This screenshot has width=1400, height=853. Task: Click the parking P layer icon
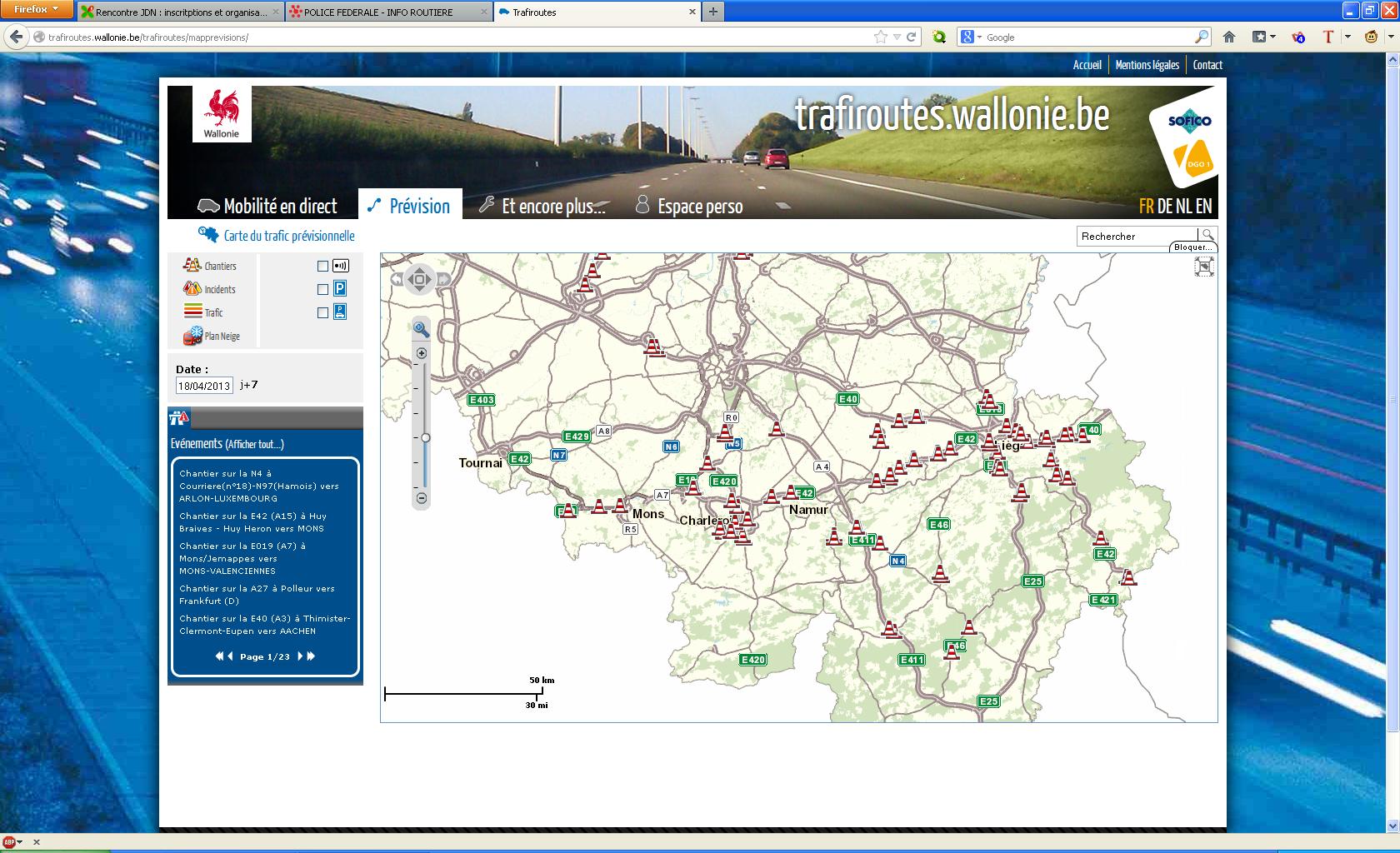(340, 289)
